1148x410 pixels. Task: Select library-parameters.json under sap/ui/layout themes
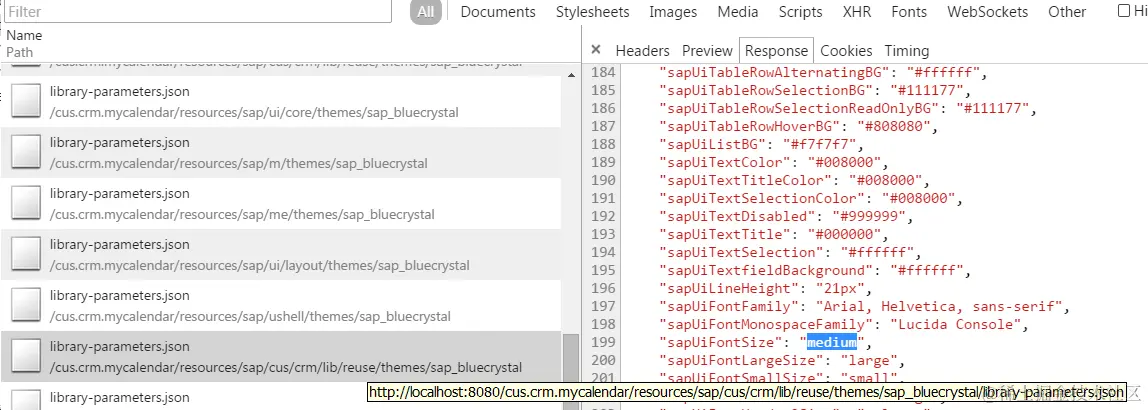click(280, 254)
